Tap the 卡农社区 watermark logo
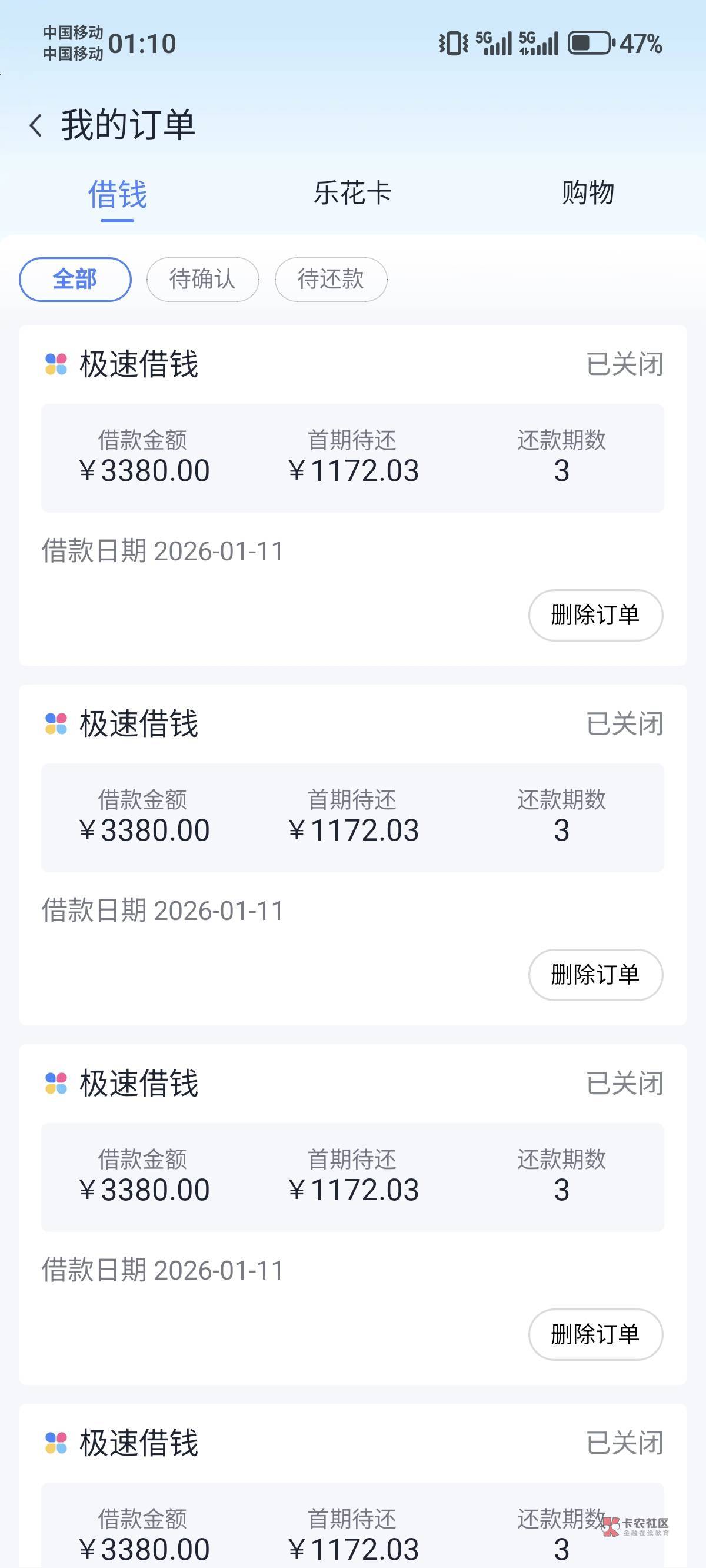Image resolution: width=706 pixels, height=1568 pixels. tap(635, 1526)
